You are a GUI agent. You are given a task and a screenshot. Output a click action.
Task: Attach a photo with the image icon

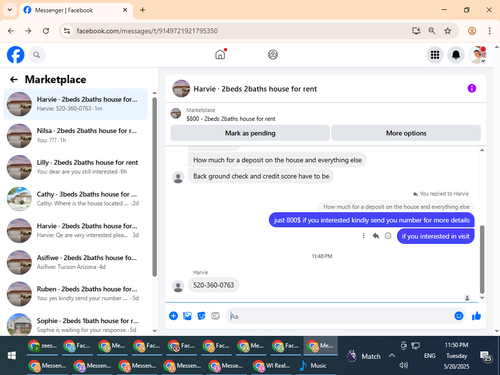[x=187, y=316]
